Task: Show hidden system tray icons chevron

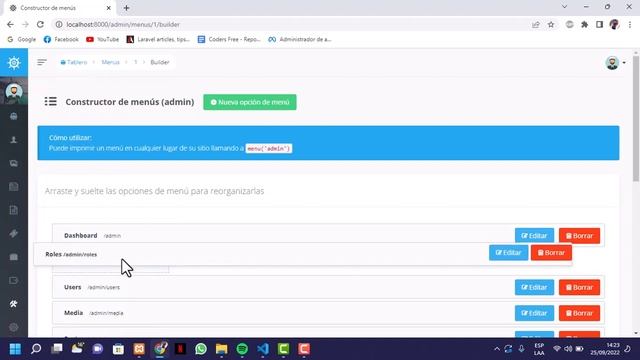Action: 497,349
